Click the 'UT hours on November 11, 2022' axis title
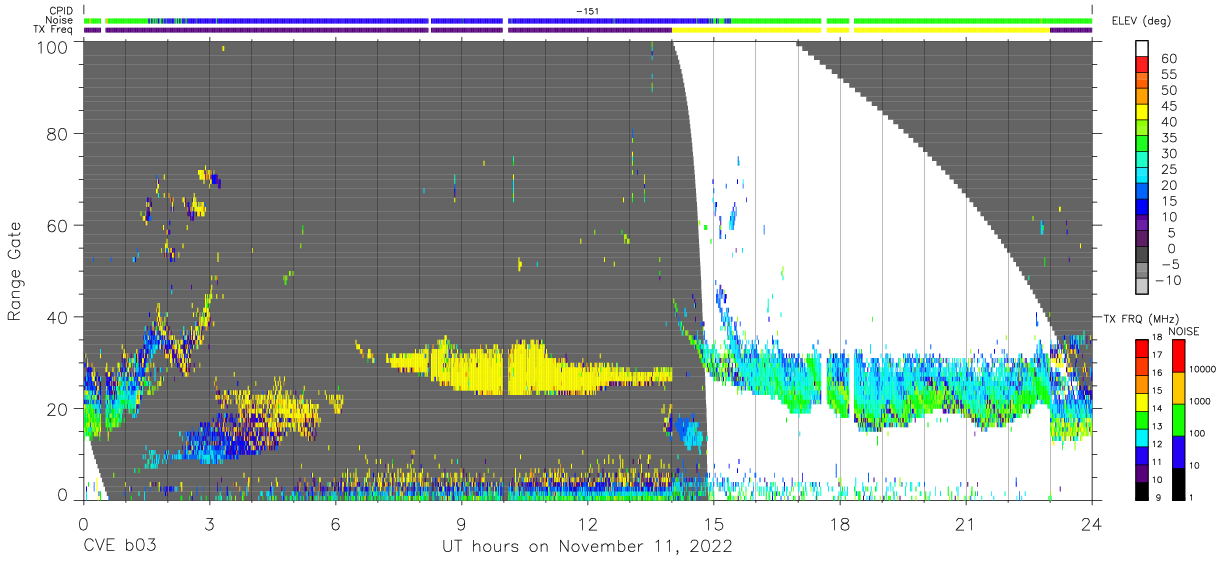This screenshot has width=1228, height=567. [x=588, y=547]
